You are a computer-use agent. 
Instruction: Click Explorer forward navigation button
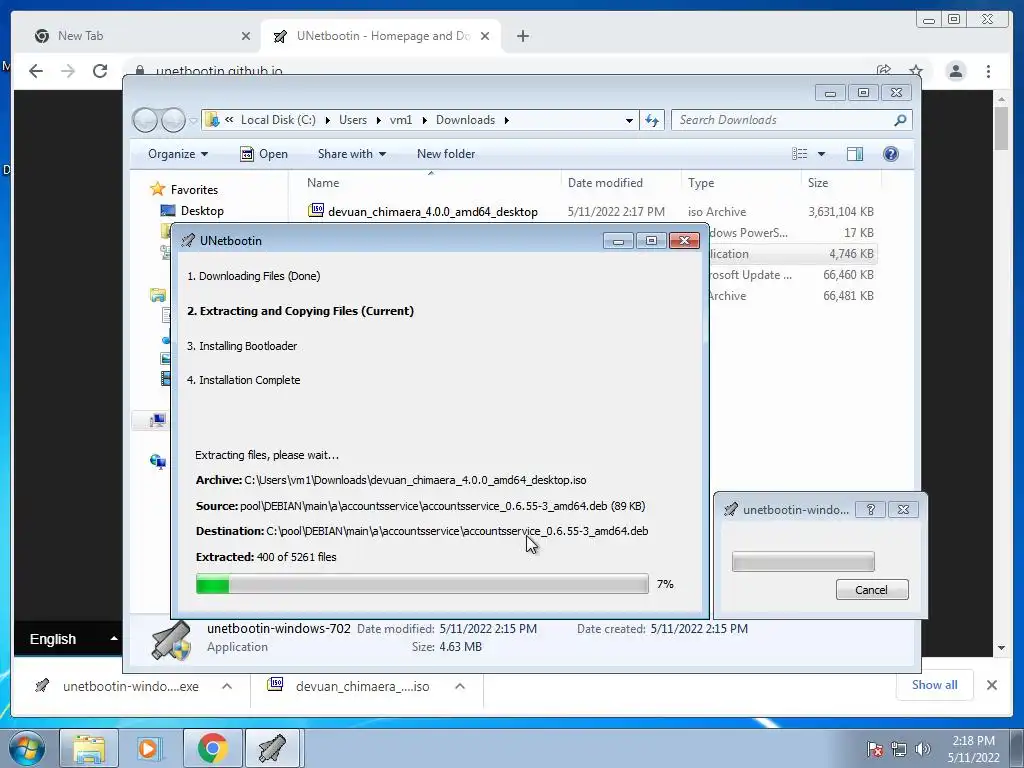(173, 120)
